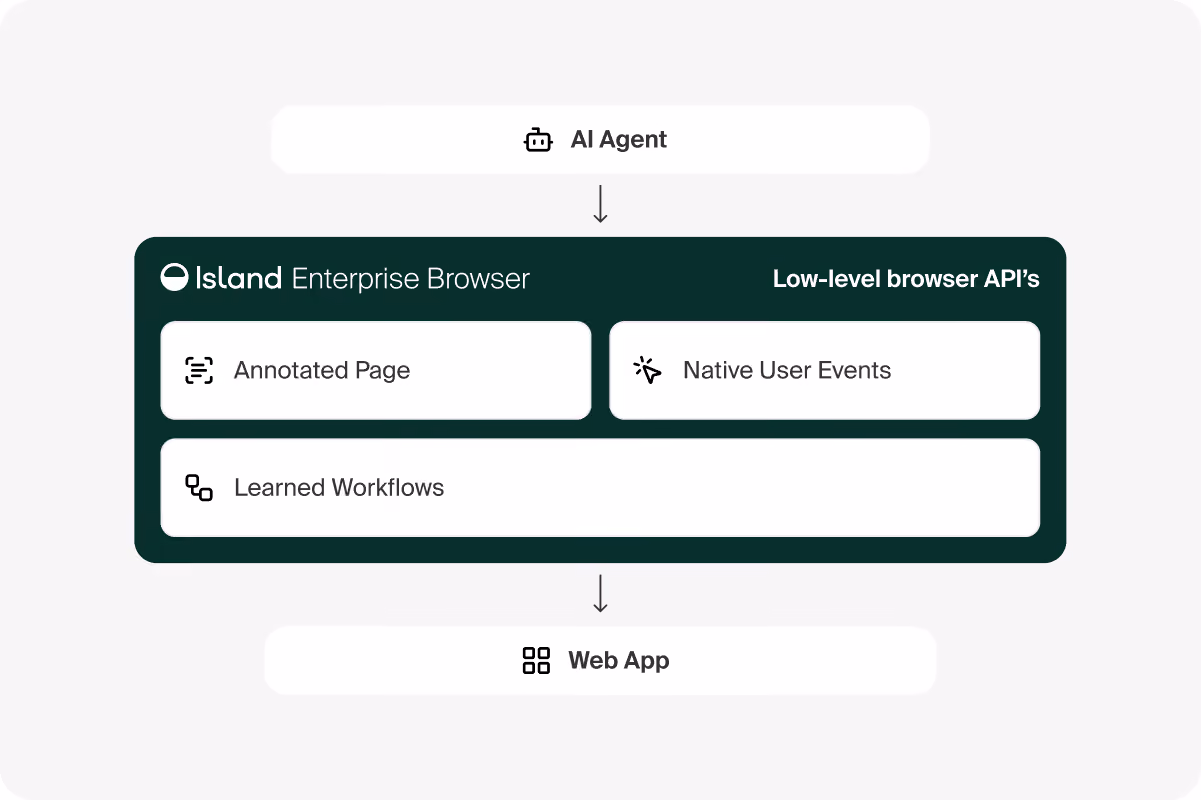Viewport: 1201px width, 800px height.
Task: Select the AI Agent box
Action: 600,140
